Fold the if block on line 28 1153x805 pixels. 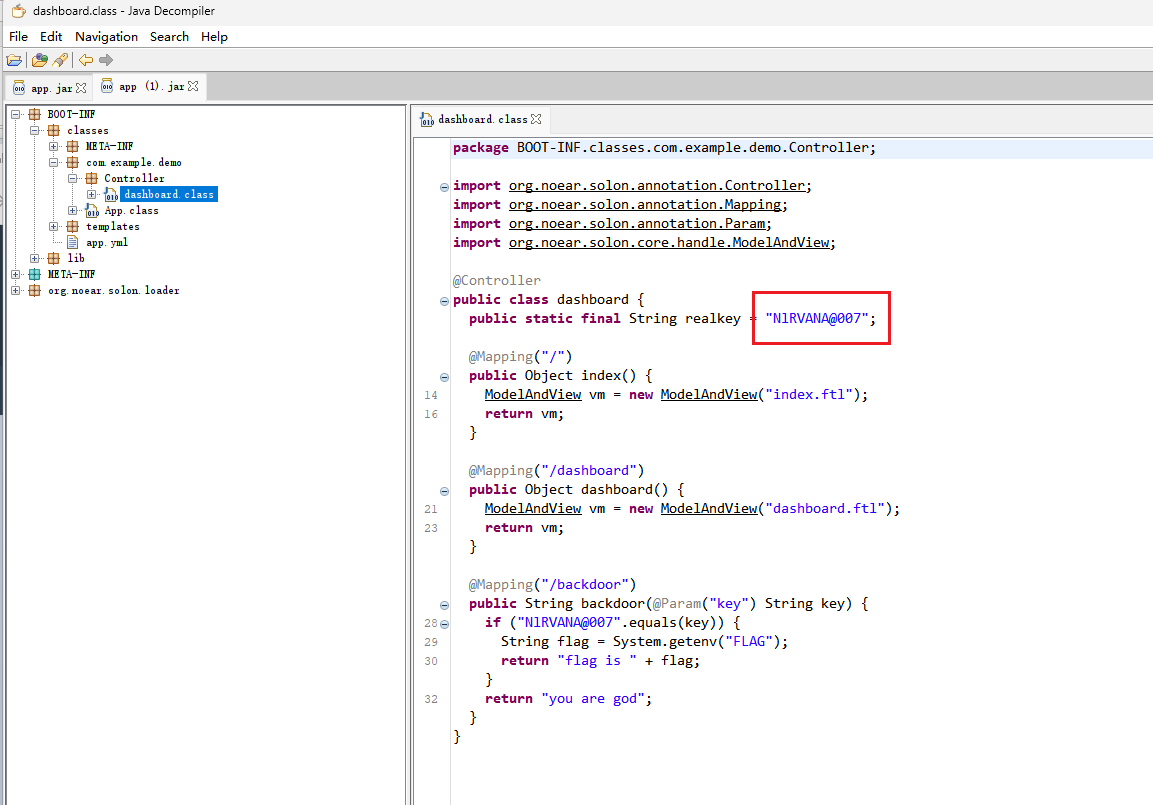point(444,624)
